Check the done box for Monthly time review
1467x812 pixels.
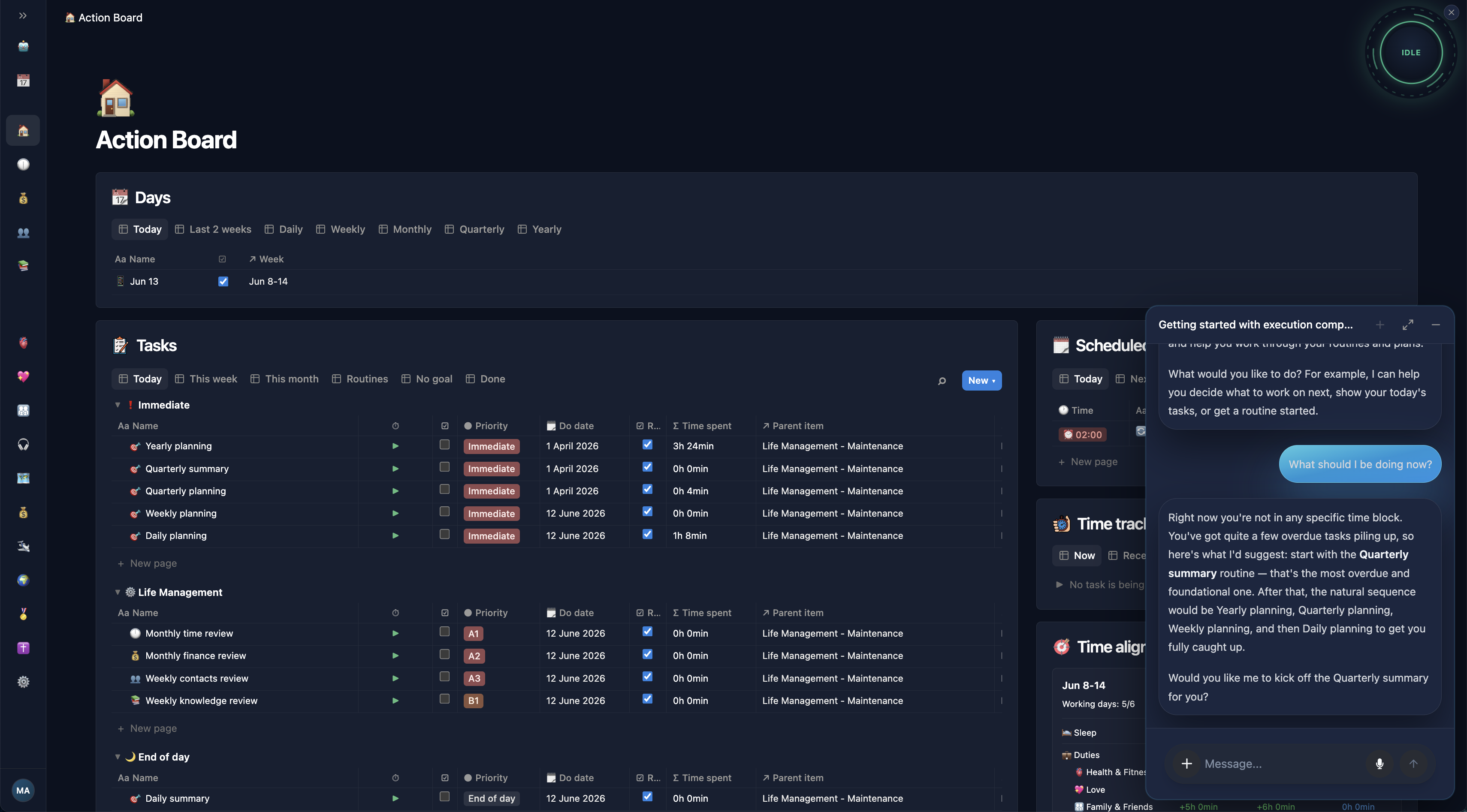(x=445, y=632)
